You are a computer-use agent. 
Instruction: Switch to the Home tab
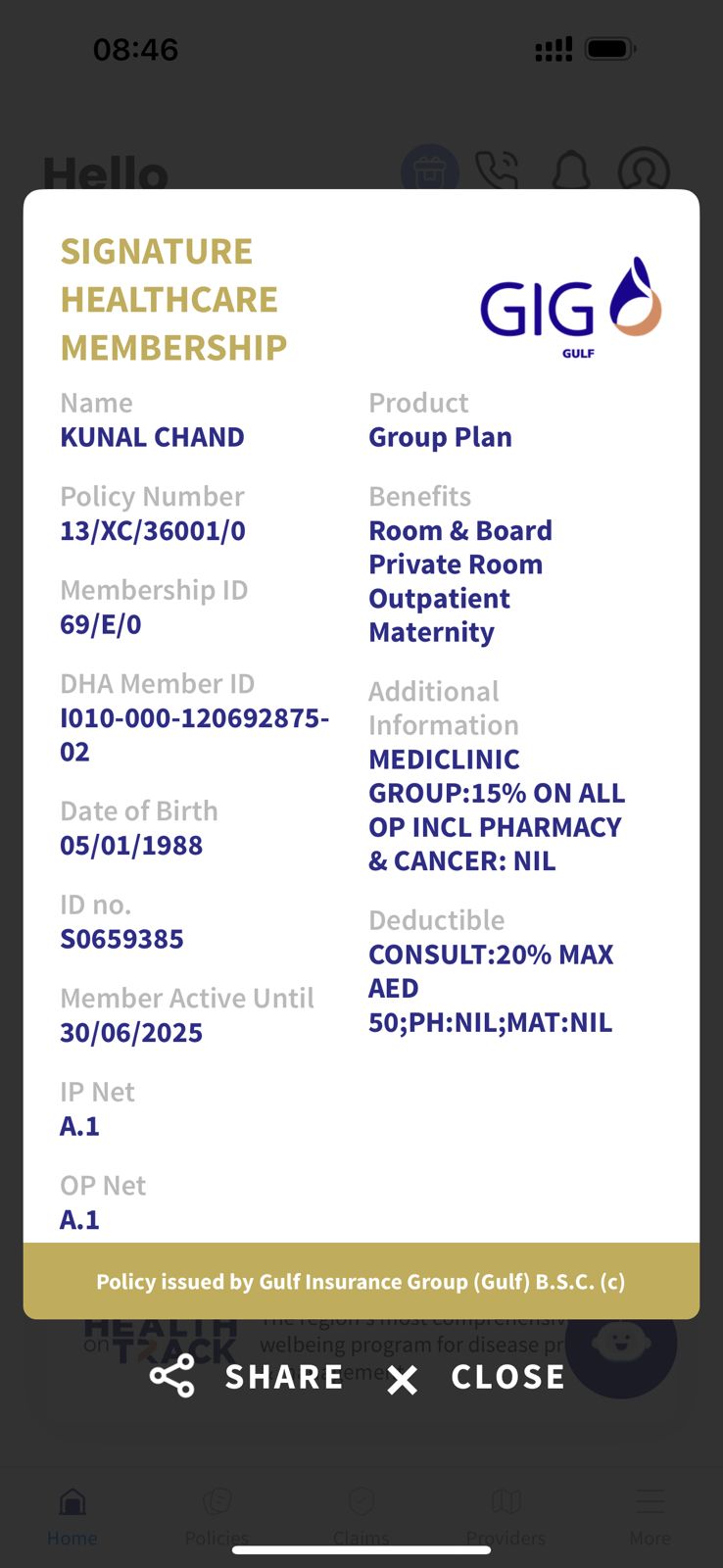click(x=72, y=1515)
